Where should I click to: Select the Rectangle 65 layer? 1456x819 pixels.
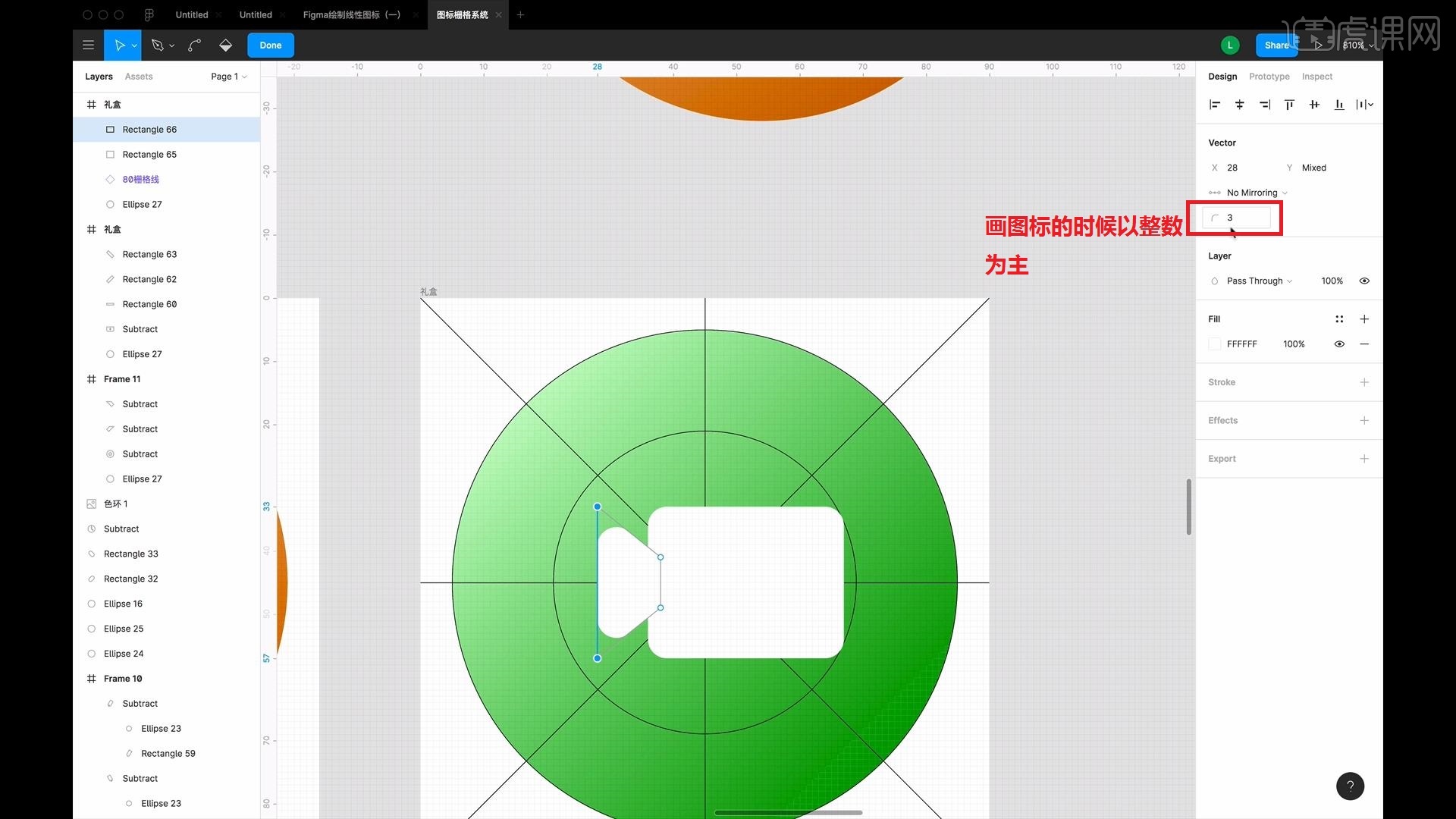(167, 155)
